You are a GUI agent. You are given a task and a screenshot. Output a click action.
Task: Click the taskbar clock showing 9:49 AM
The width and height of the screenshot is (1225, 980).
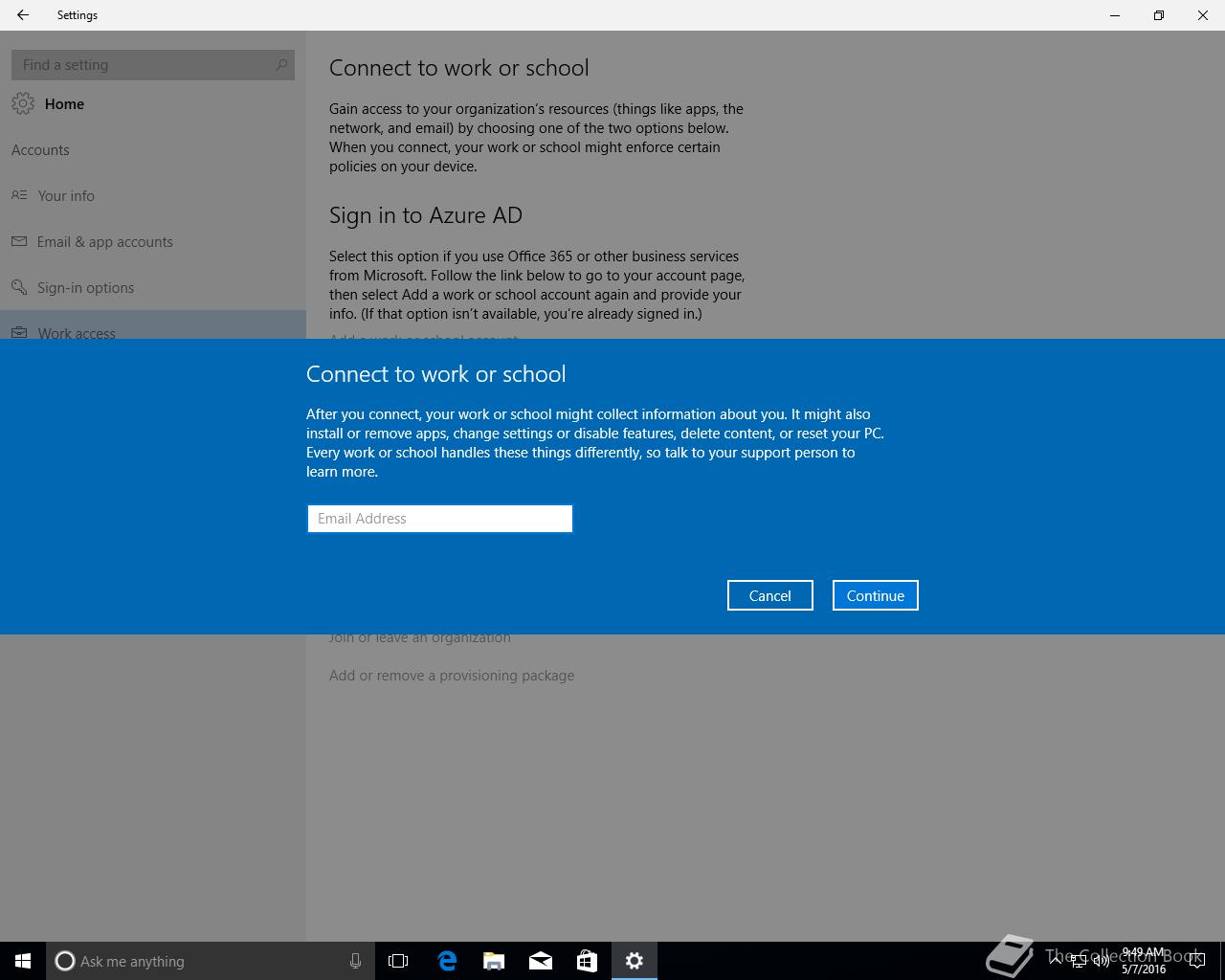pos(1144,961)
